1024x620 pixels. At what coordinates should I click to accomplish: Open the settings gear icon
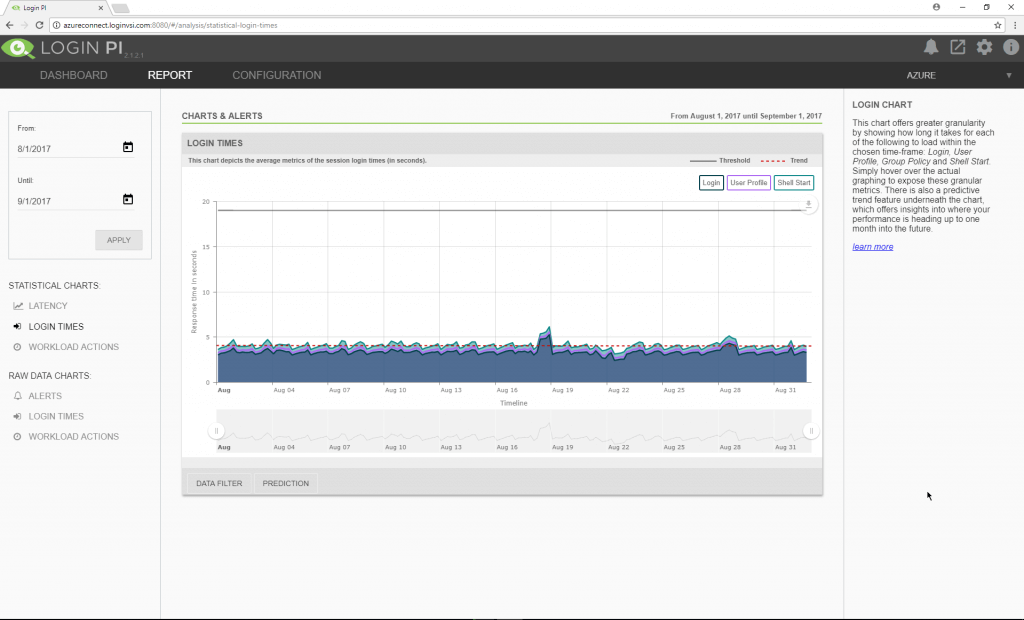pos(984,47)
